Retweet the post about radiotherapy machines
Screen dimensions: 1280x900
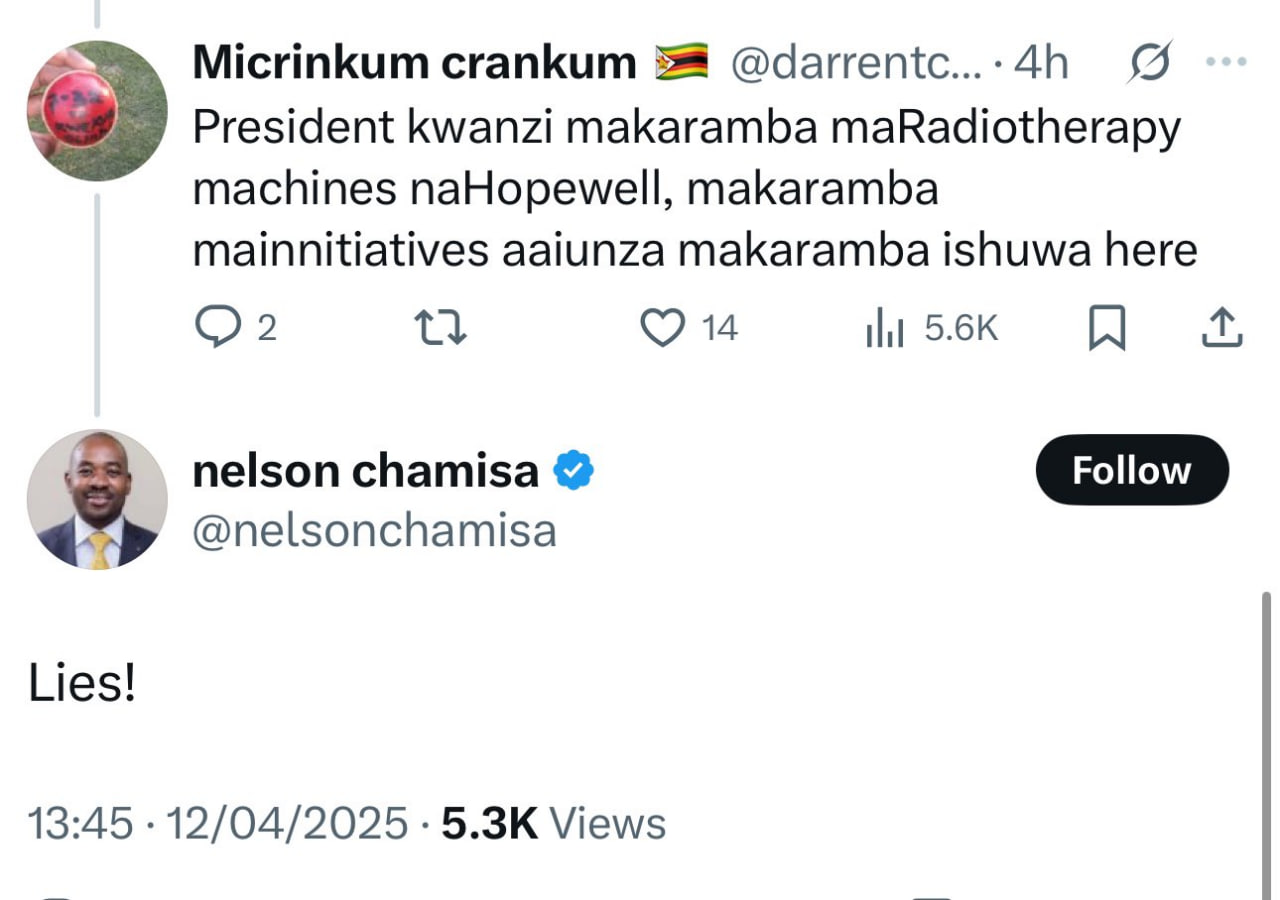[438, 326]
